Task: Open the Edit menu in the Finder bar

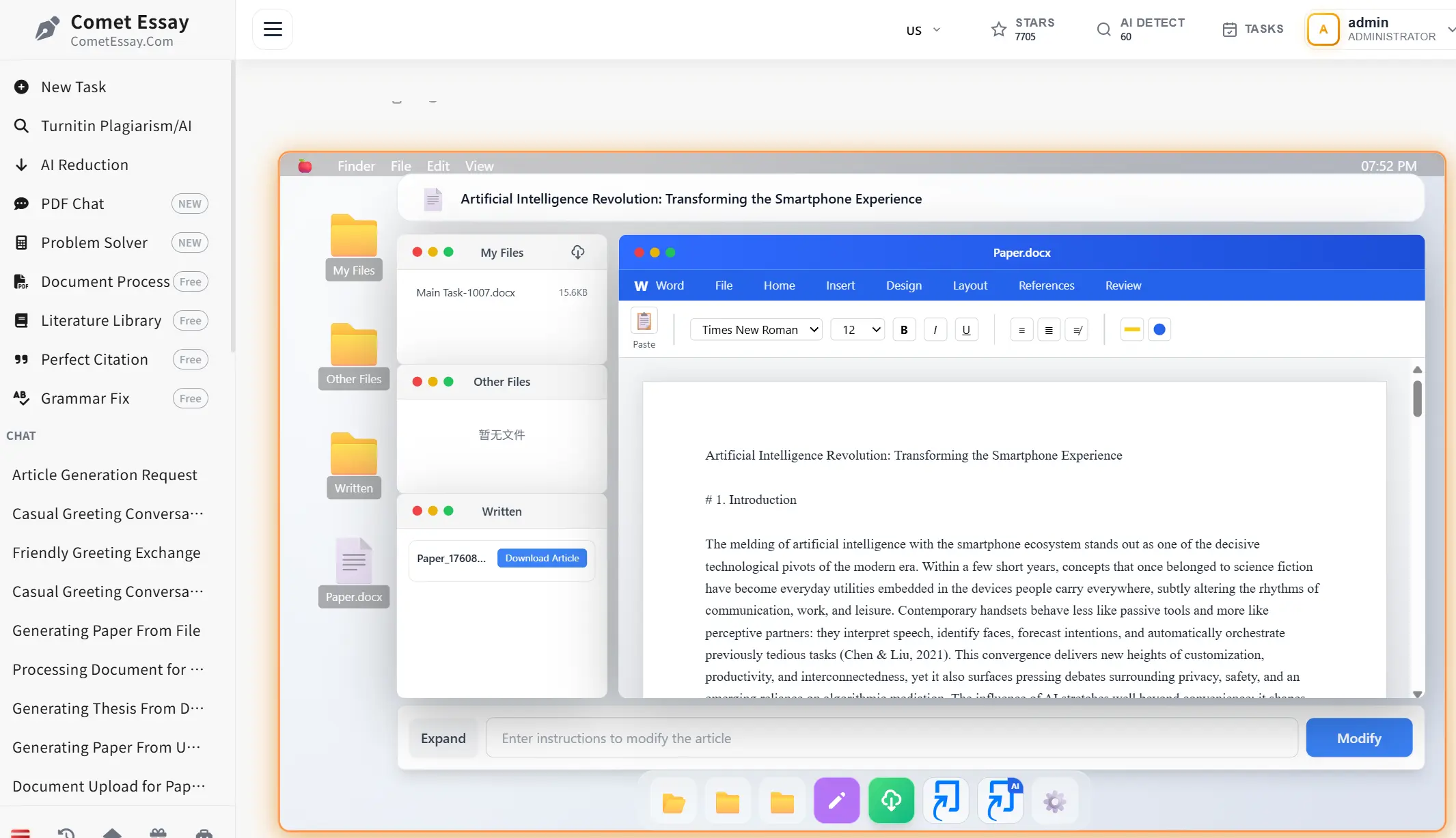Action: [438, 166]
